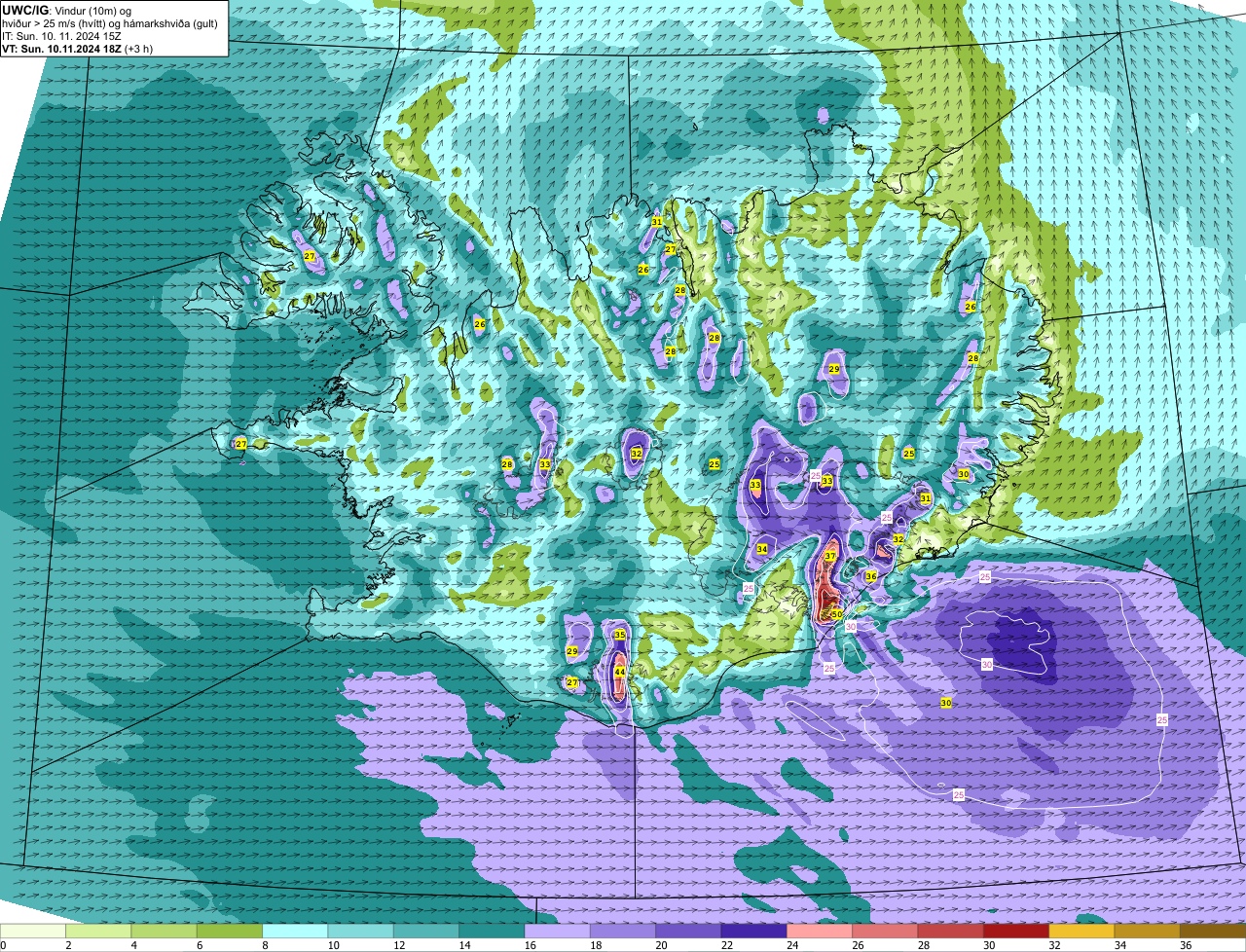The image size is (1246, 952).
Task: Pick the 30–32 dark red scale swatch
Action: (1016, 932)
